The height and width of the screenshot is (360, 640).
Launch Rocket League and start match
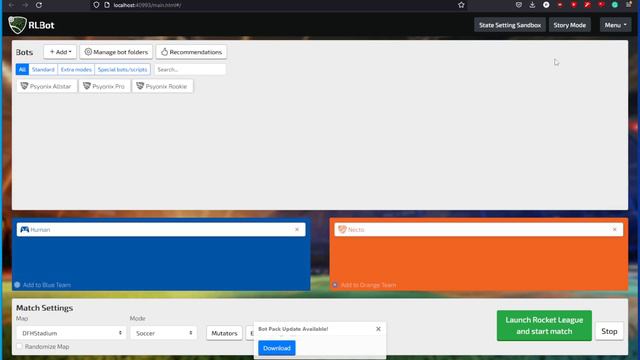(544, 326)
